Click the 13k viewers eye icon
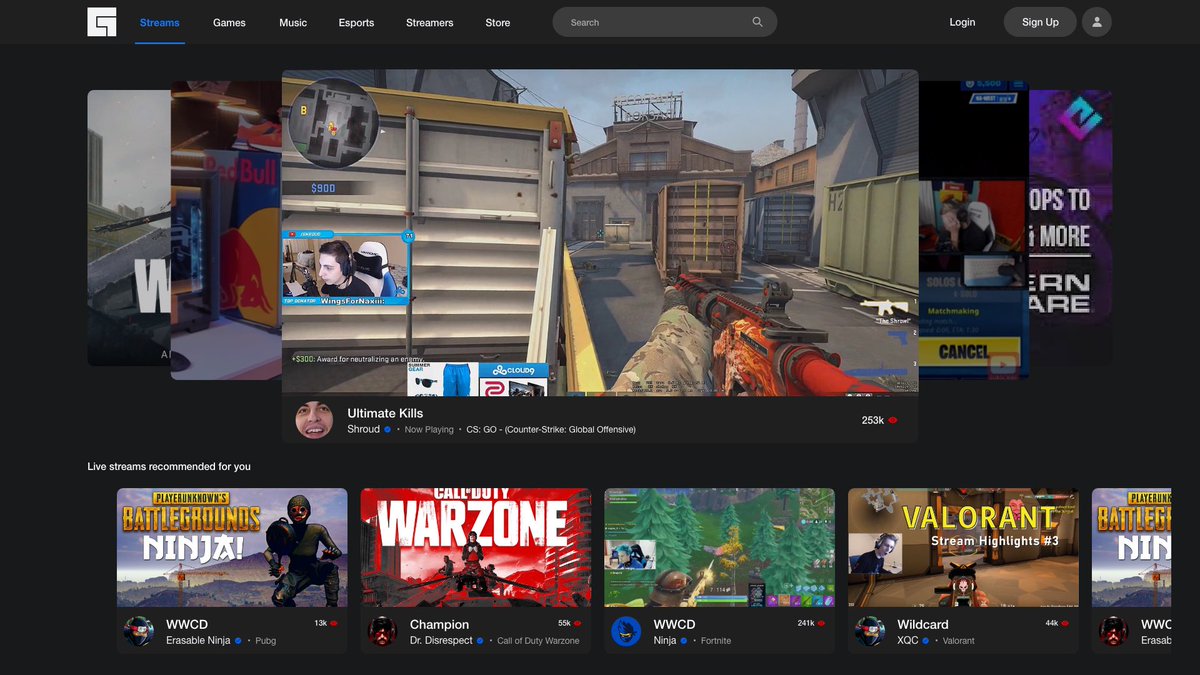Screen dimensions: 1200x675 pos(334,623)
